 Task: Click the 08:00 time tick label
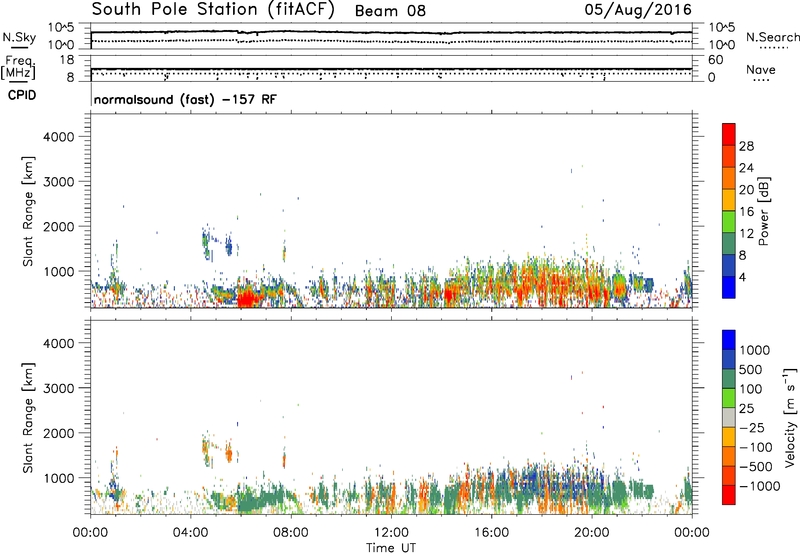291,533
